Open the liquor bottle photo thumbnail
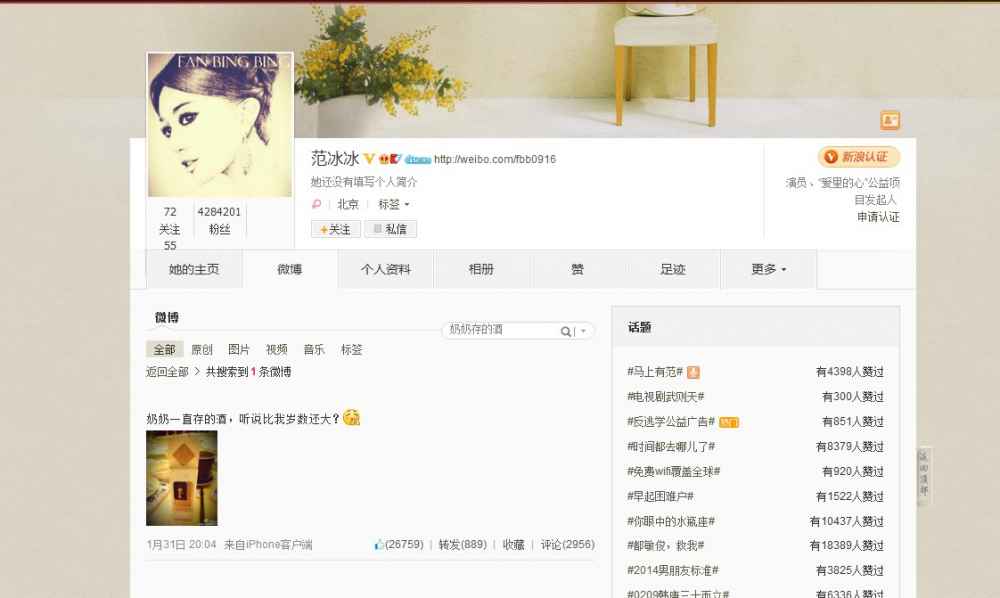This screenshot has width=1000, height=598. 182,478
